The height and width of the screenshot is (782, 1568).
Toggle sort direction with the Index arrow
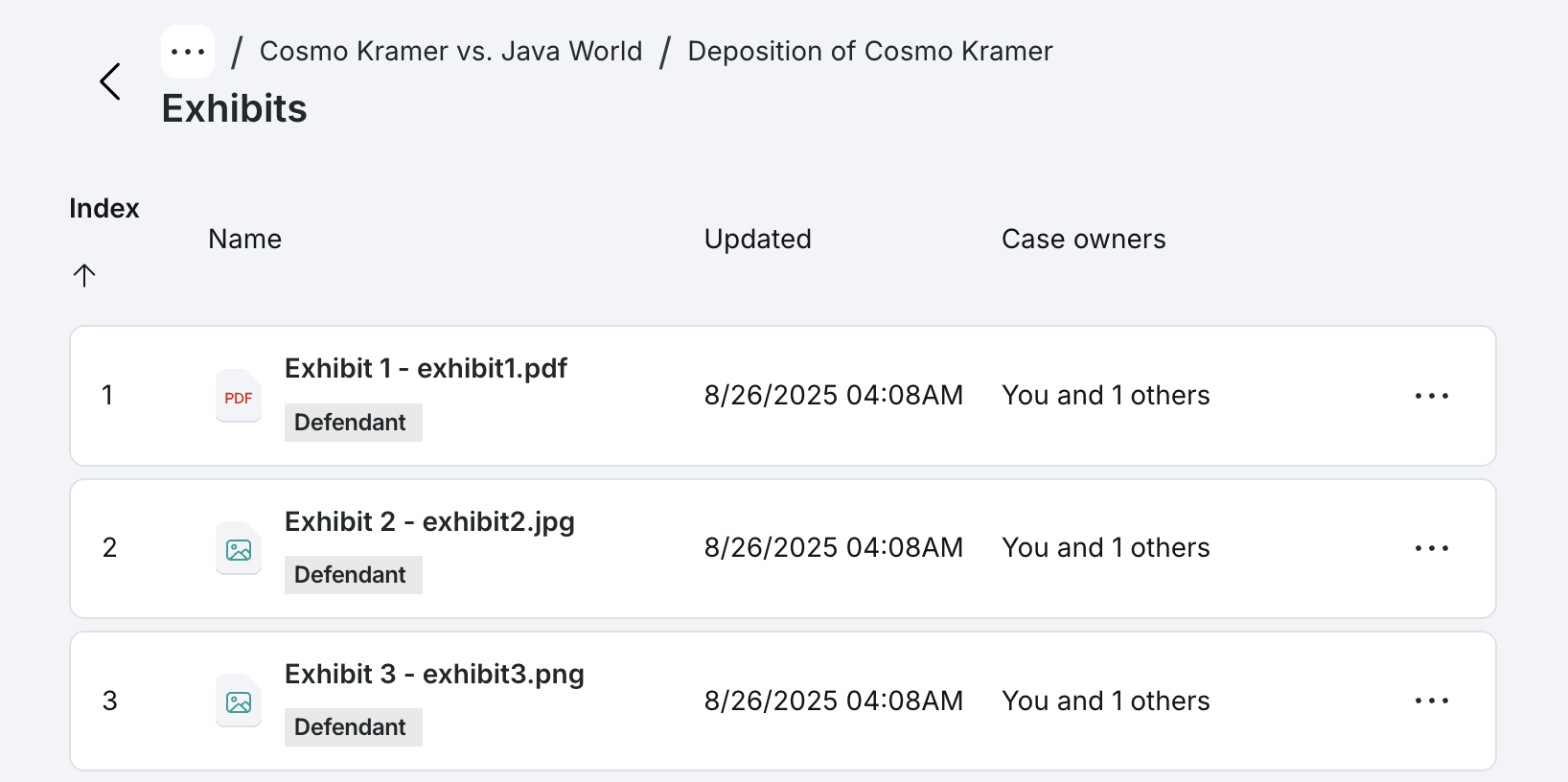pos(84,276)
